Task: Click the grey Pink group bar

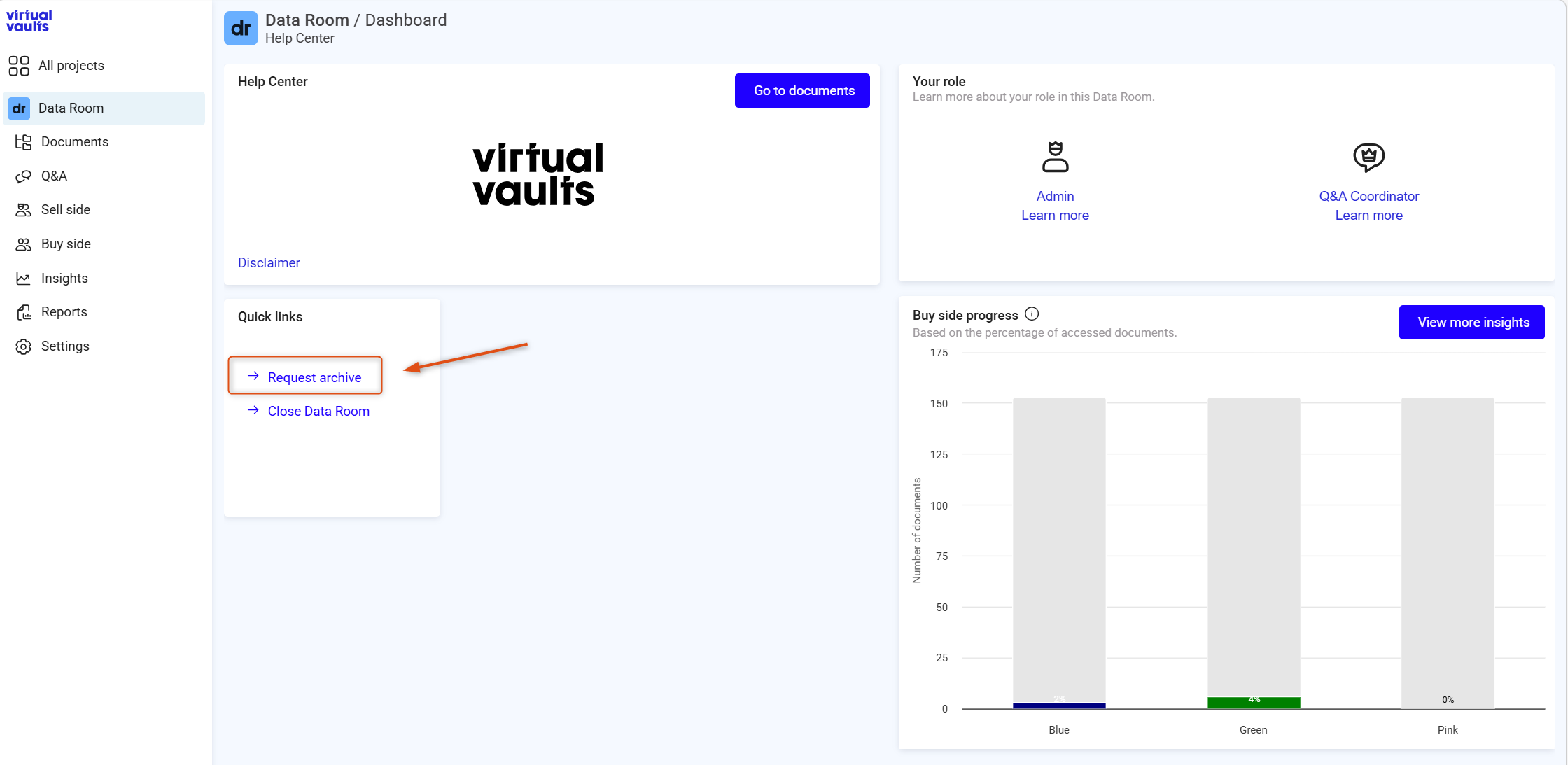Action: tap(1448, 553)
